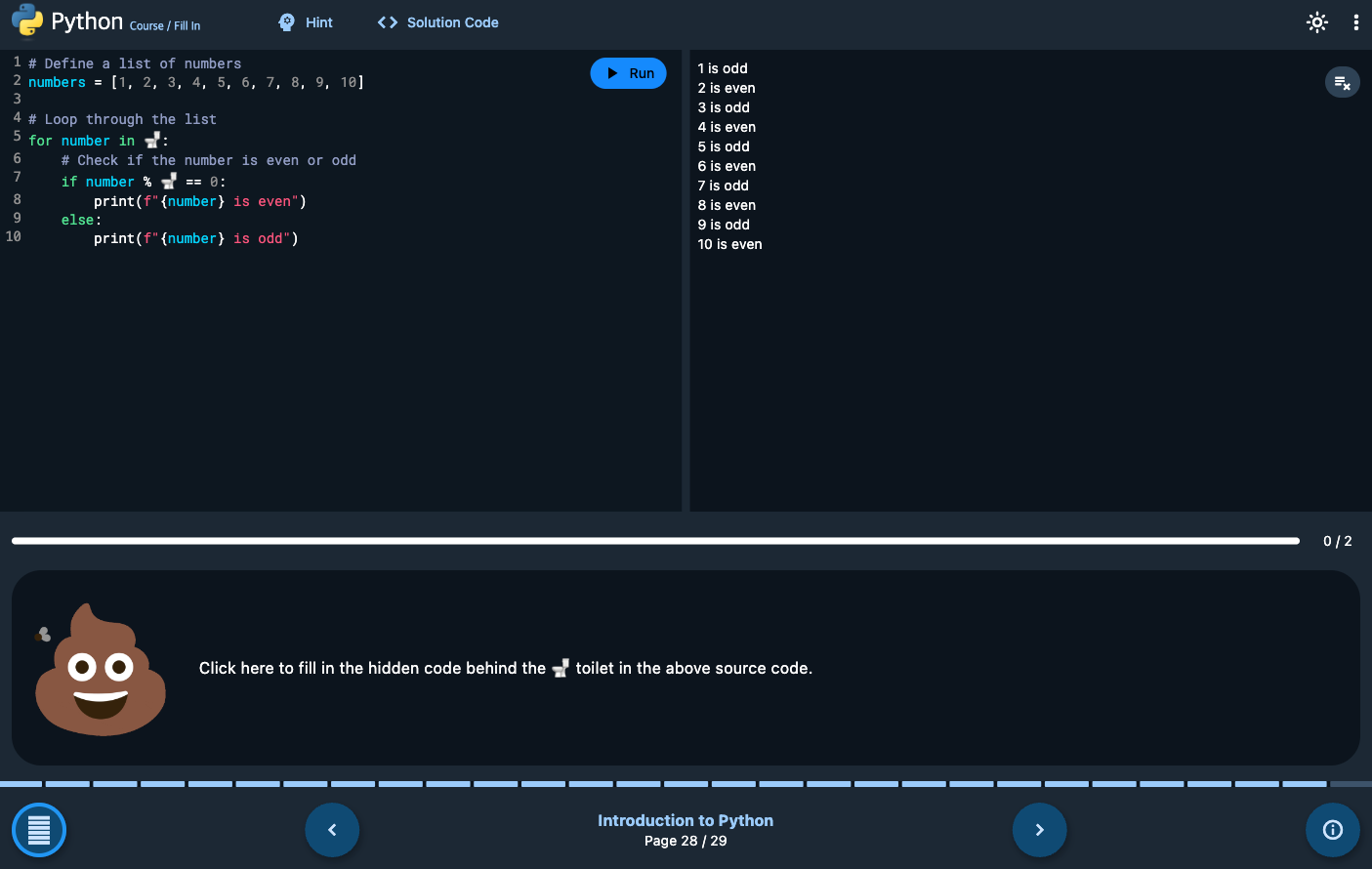
Task: Click the 0 / 2 progress bar
Action: (654, 540)
